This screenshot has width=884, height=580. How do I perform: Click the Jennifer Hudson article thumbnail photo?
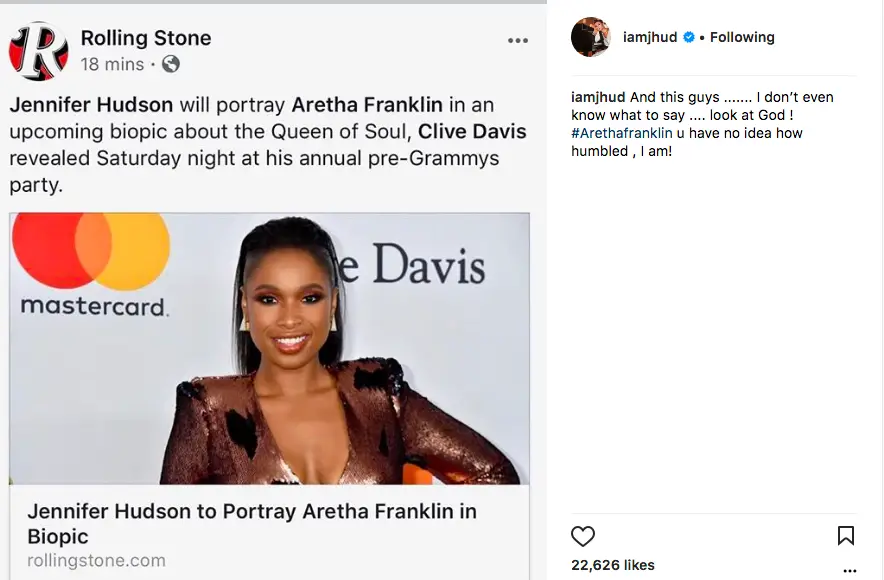click(x=268, y=347)
